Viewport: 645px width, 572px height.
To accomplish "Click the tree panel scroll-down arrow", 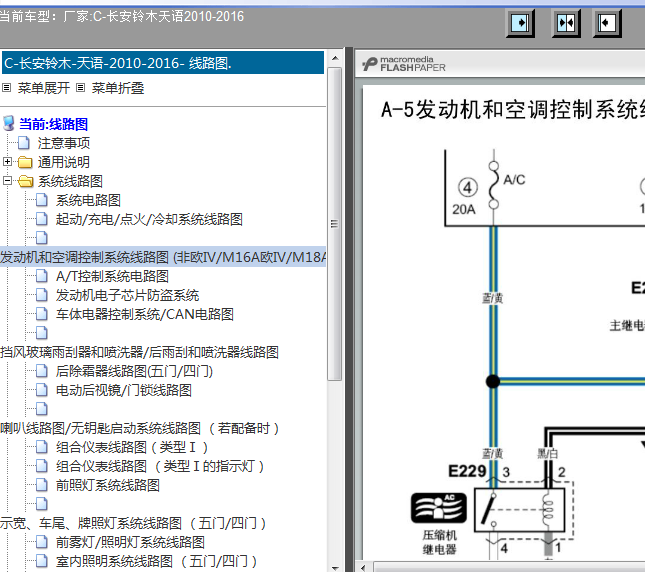I will tap(335, 568).
